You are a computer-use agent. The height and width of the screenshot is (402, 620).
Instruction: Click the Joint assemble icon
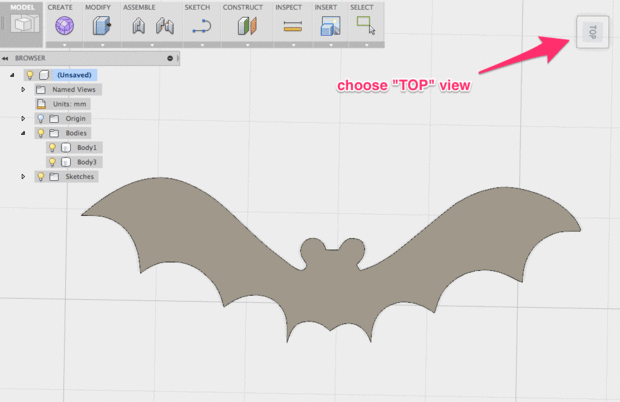click(x=165, y=26)
